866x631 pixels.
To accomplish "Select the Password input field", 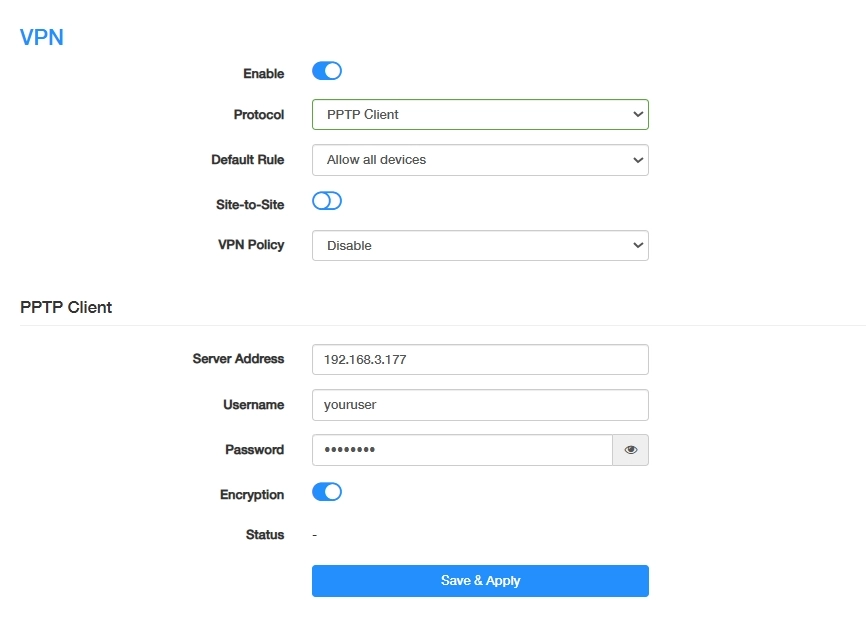I will 462,450.
